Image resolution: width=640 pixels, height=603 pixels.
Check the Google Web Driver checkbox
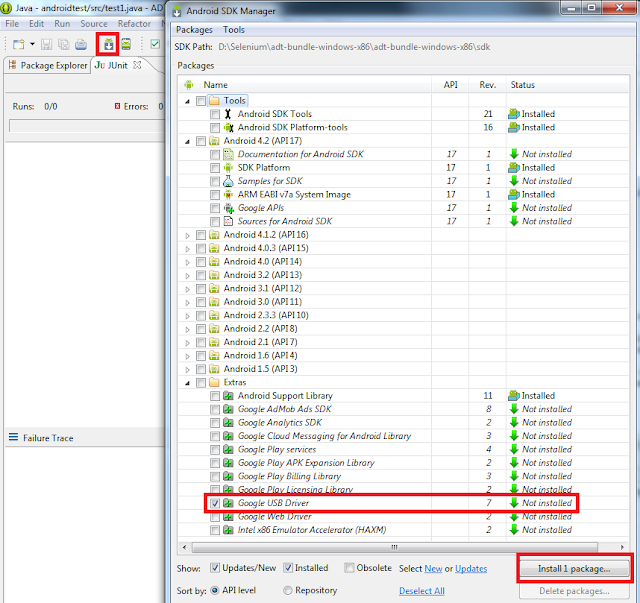click(x=215, y=517)
